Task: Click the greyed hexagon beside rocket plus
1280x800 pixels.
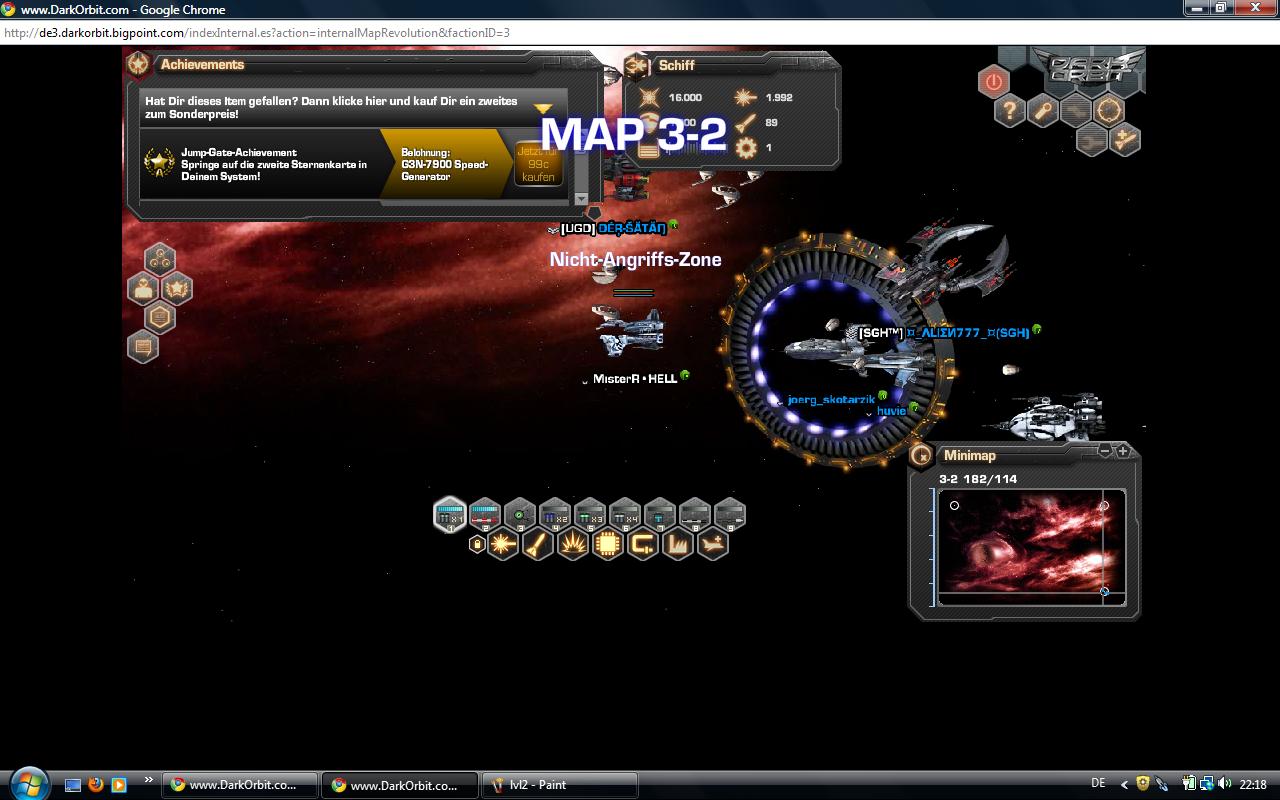Action: pyautogui.click(x=1092, y=140)
